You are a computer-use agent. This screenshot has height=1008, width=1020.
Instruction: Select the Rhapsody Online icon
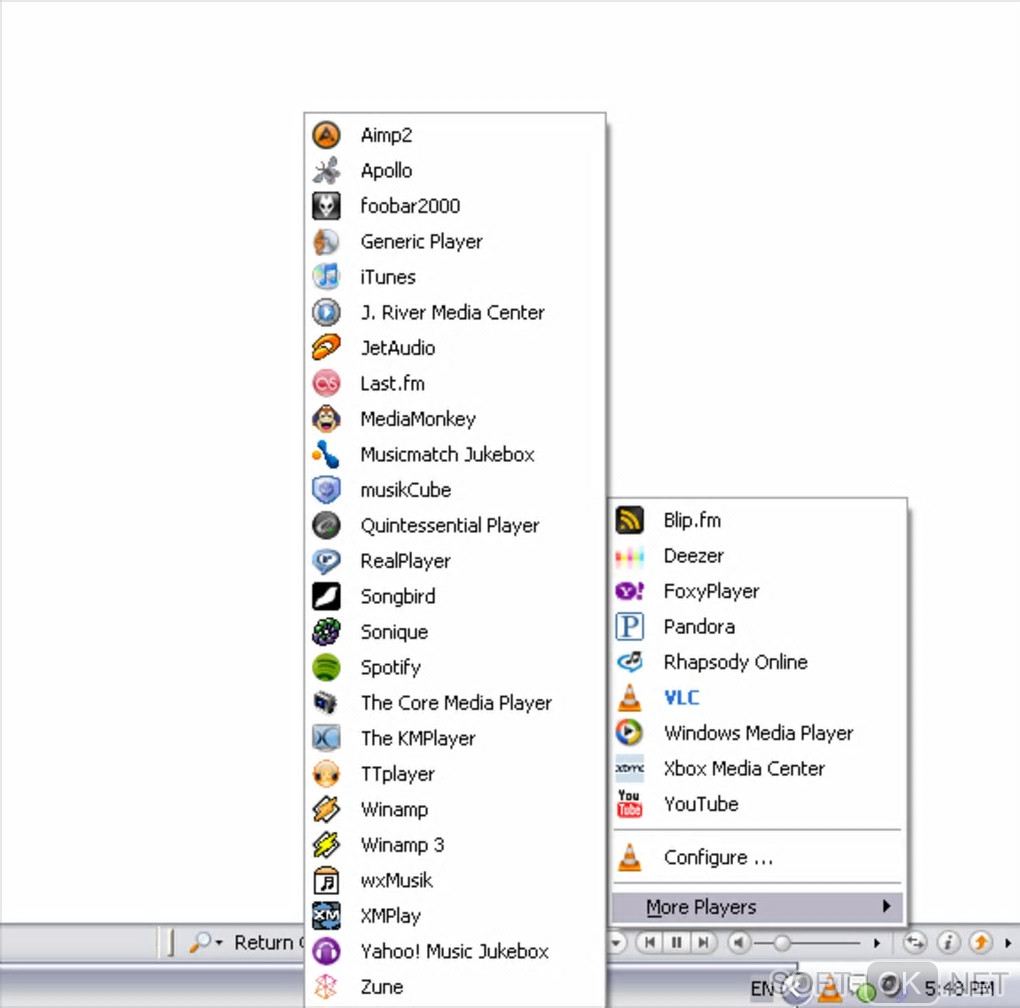(x=629, y=662)
